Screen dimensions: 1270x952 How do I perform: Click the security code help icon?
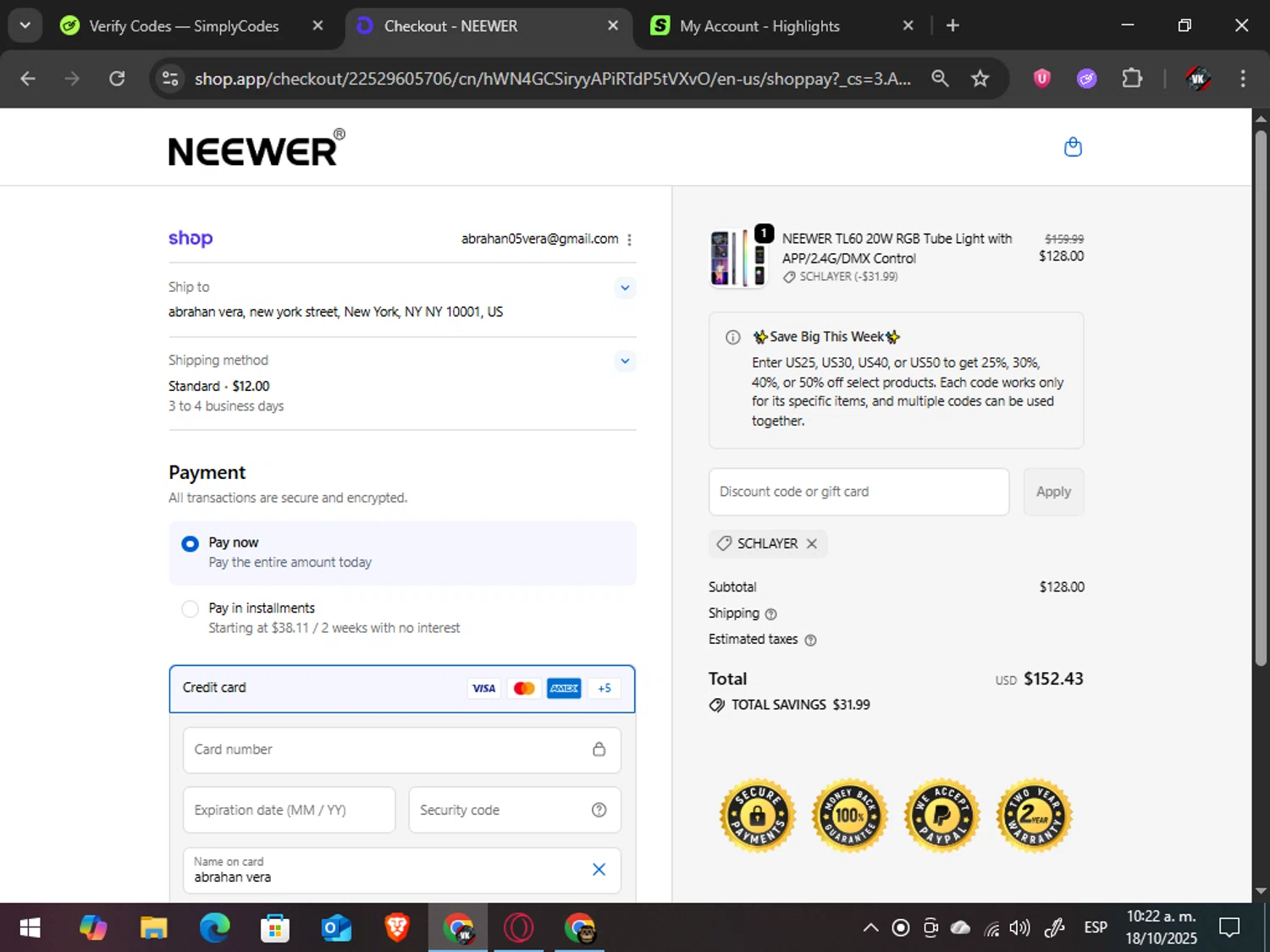click(599, 810)
